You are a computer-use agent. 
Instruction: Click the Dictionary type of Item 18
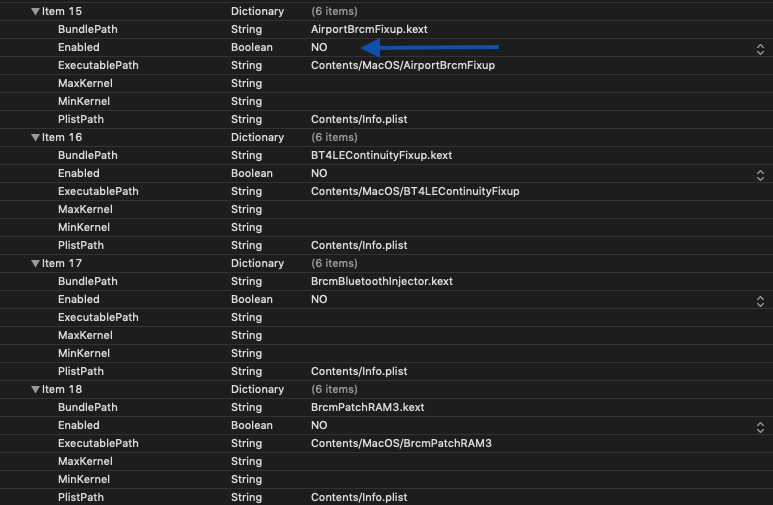click(257, 389)
